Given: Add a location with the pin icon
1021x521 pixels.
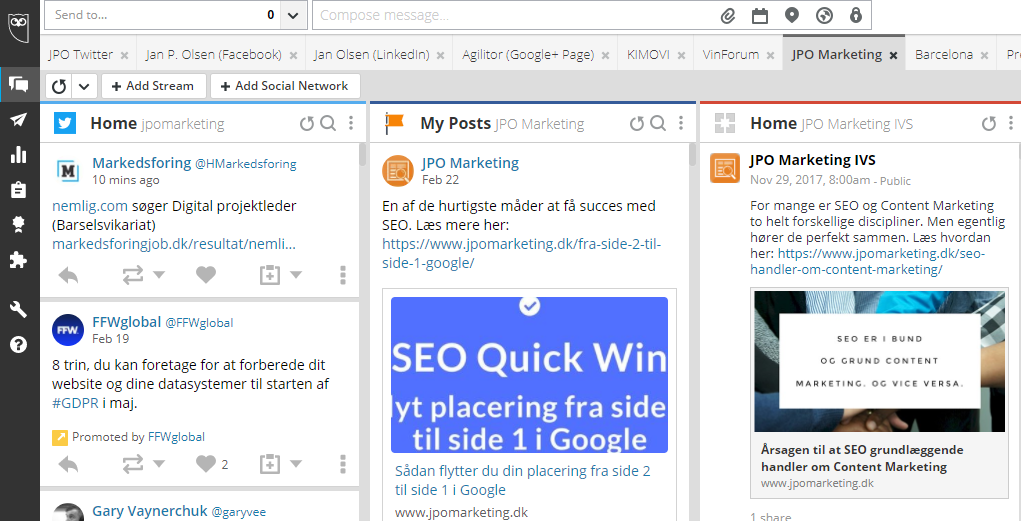Looking at the screenshot, I should (x=792, y=15).
